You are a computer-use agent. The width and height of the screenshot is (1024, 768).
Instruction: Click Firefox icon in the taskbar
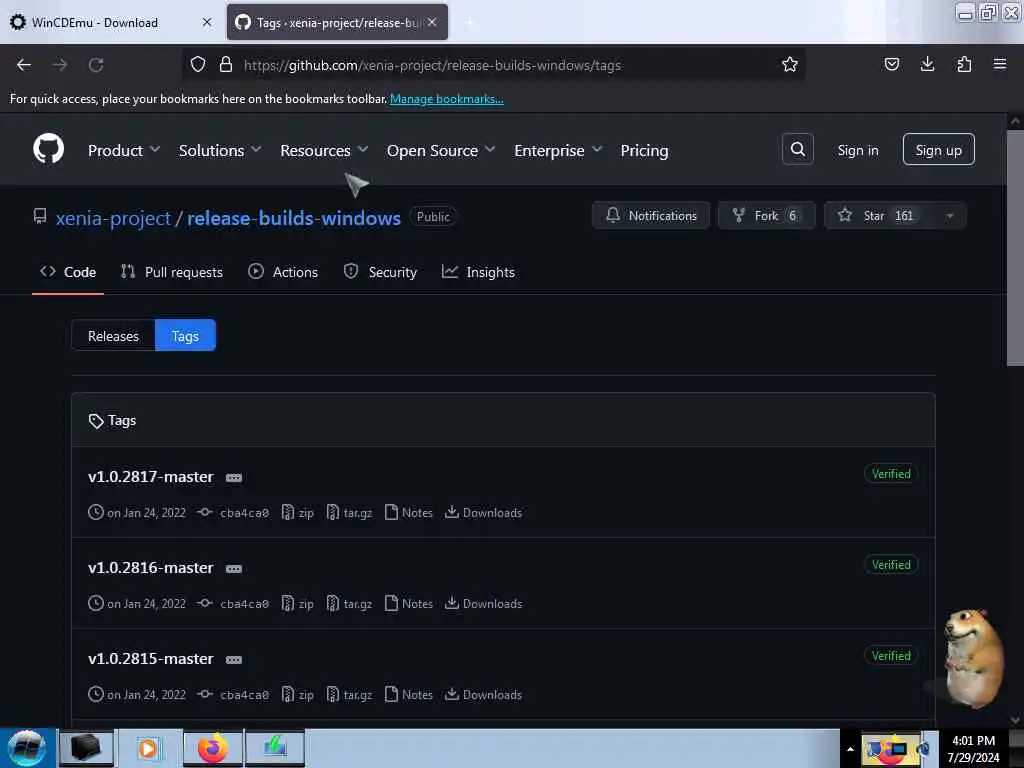pos(213,748)
